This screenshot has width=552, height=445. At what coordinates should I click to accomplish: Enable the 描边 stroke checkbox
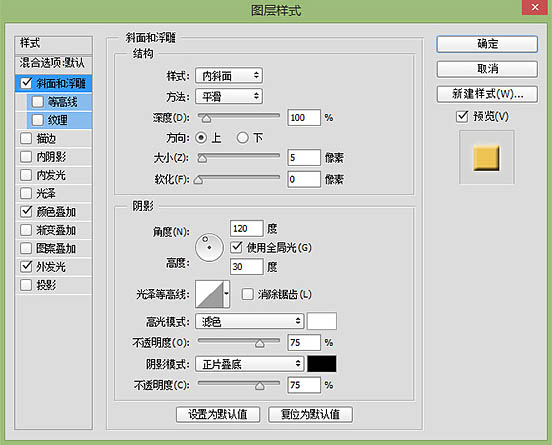click(x=26, y=138)
